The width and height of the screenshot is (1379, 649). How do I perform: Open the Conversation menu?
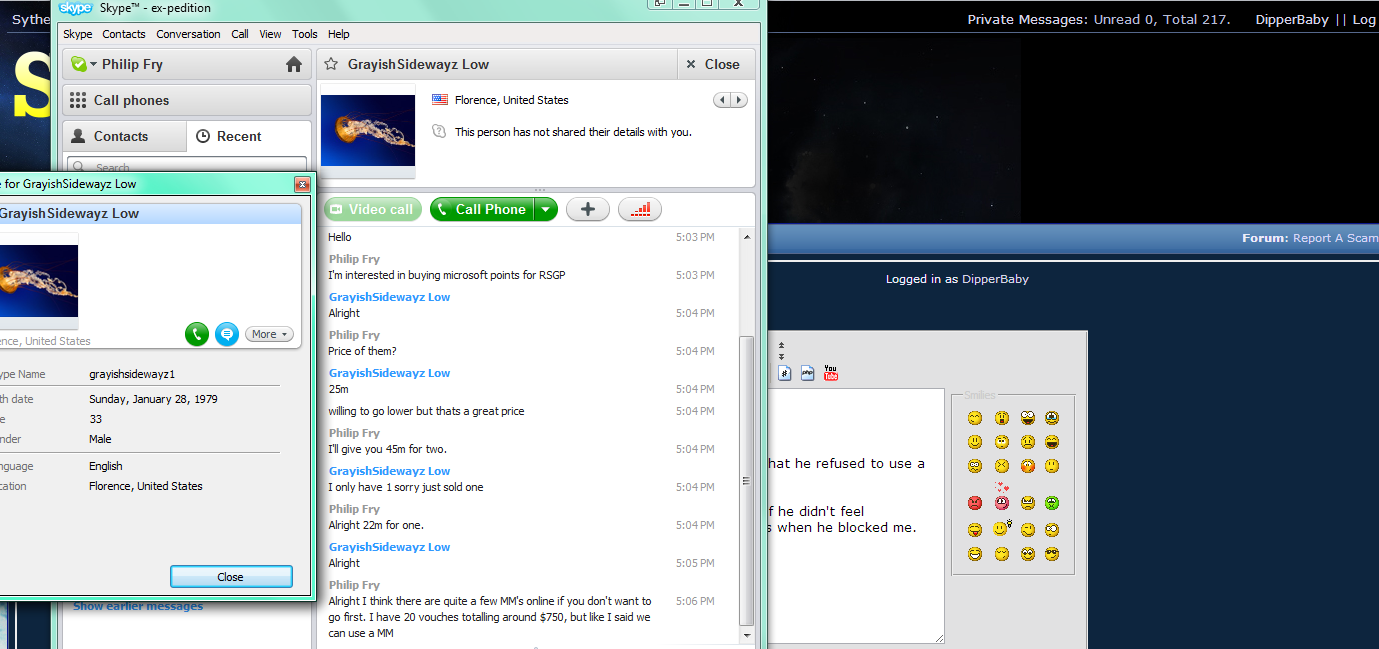188,34
